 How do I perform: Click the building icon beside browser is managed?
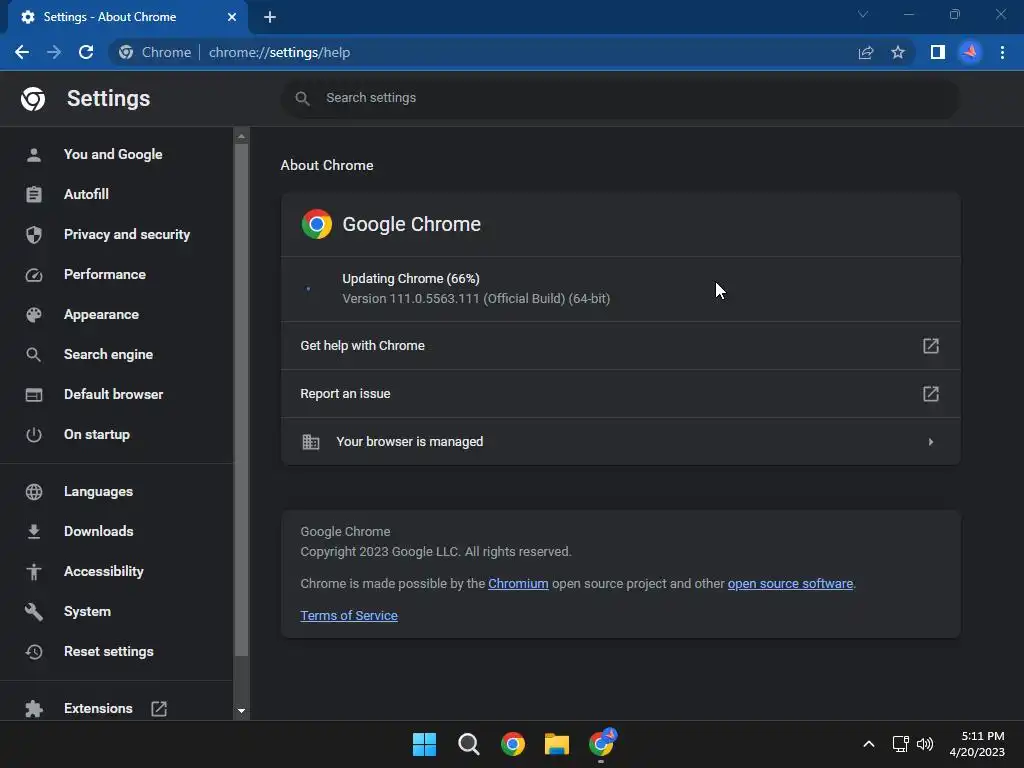pos(311,442)
